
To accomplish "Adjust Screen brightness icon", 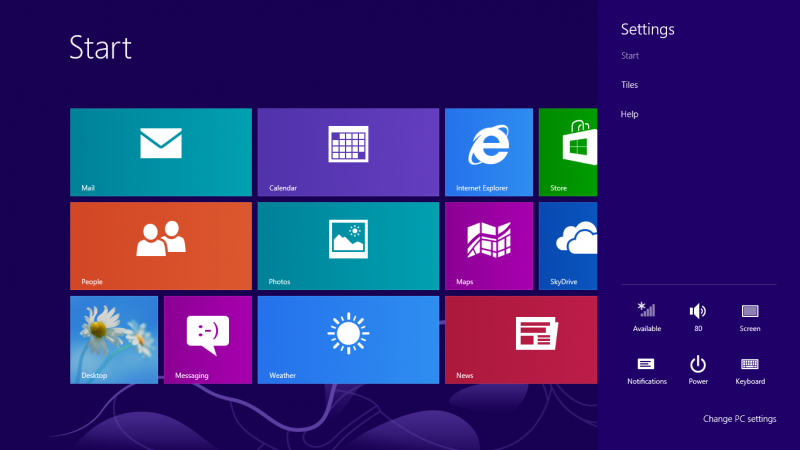I will [750, 316].
